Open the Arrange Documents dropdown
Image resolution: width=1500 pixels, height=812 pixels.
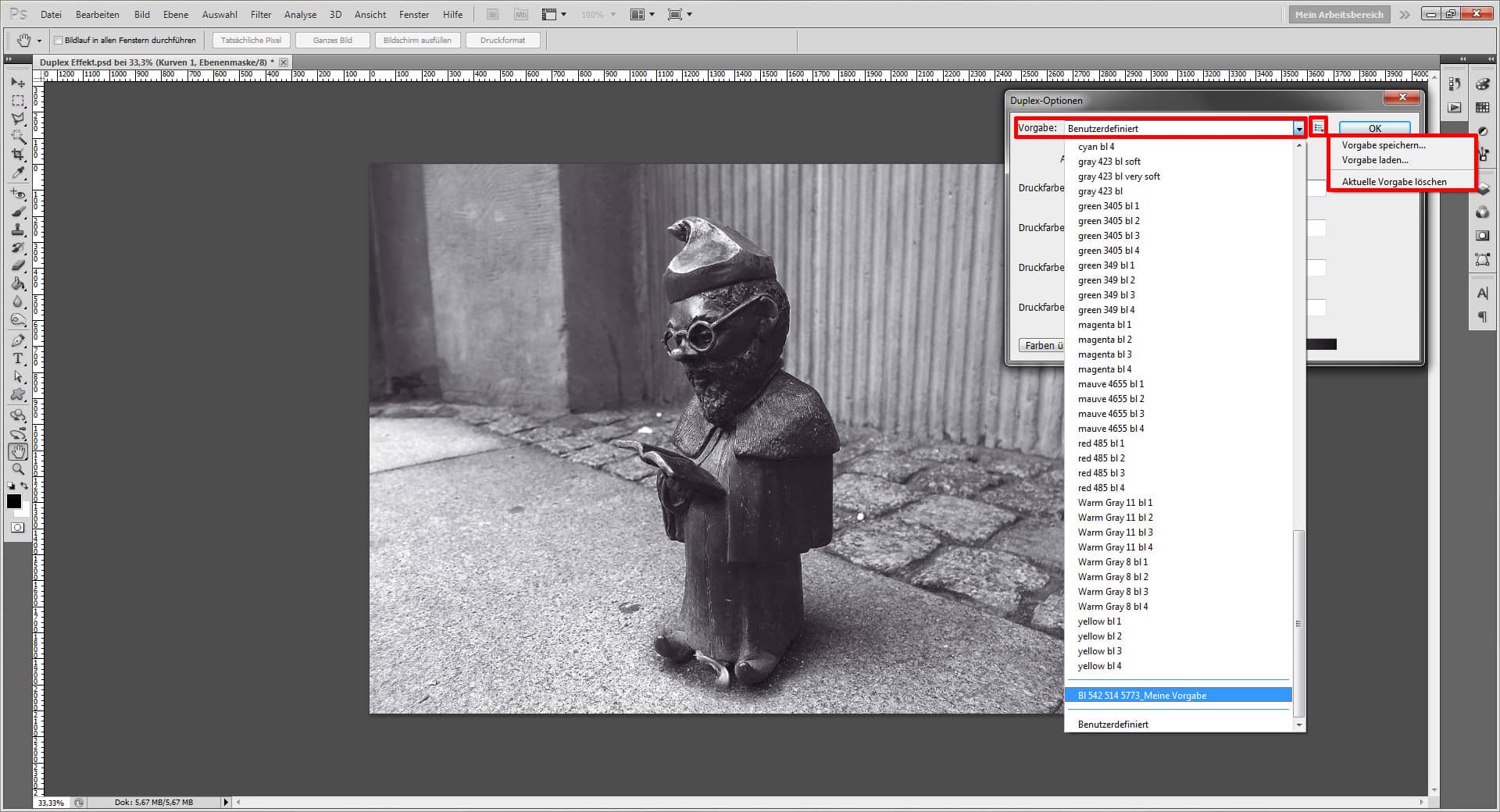[x=642, y=14]
